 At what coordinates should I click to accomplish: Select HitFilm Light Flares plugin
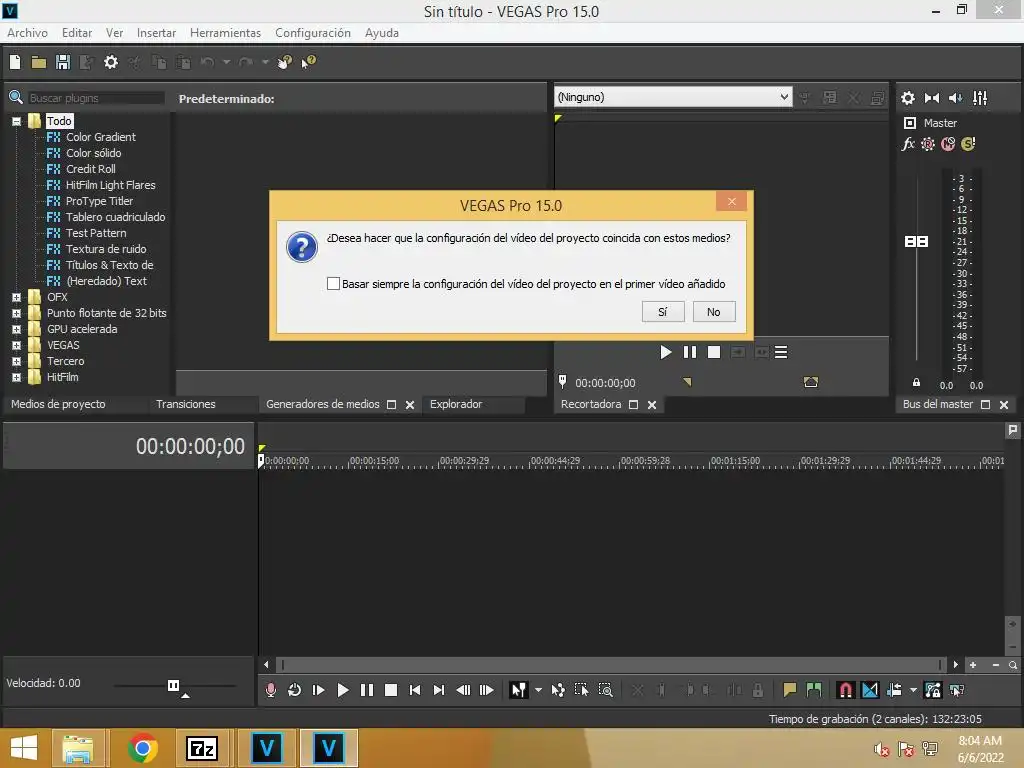click(x=110, y=185)
